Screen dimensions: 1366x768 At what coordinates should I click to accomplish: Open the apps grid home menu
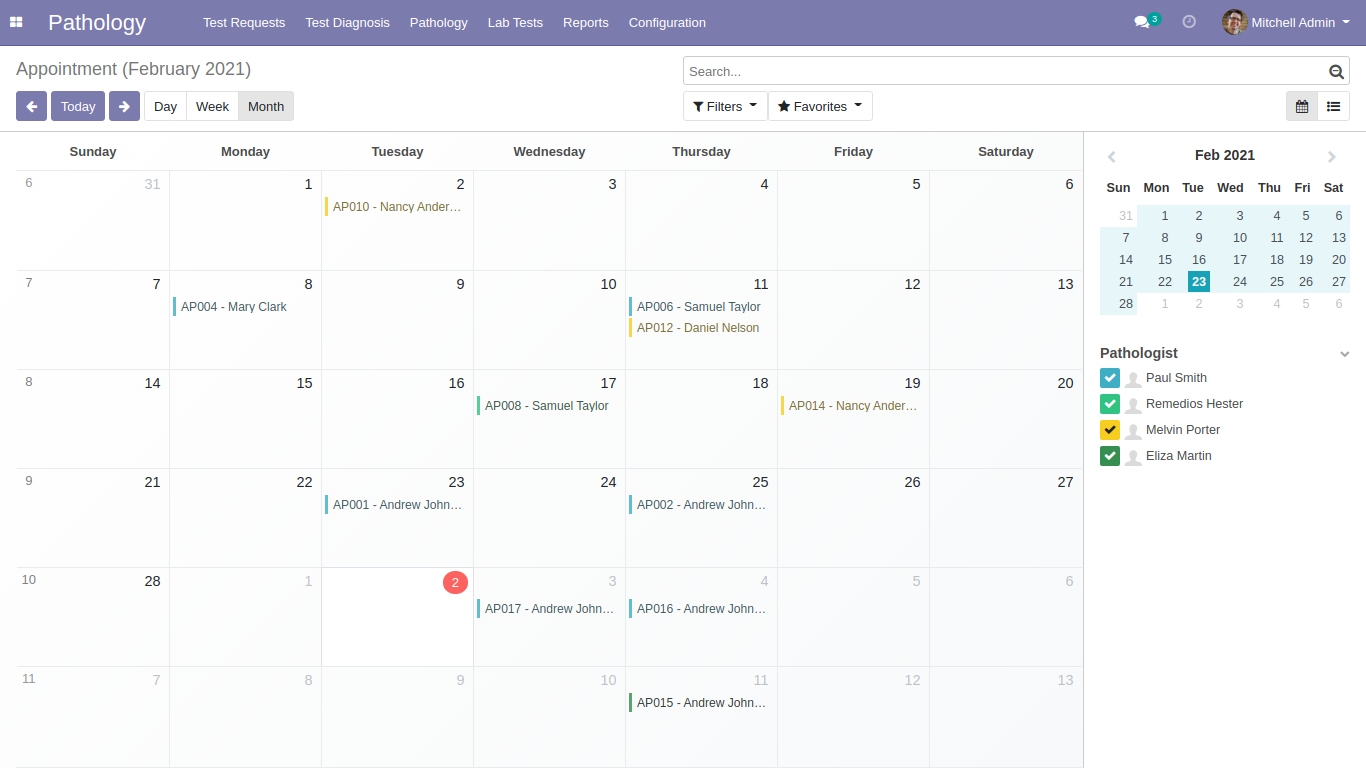[16, 22]
